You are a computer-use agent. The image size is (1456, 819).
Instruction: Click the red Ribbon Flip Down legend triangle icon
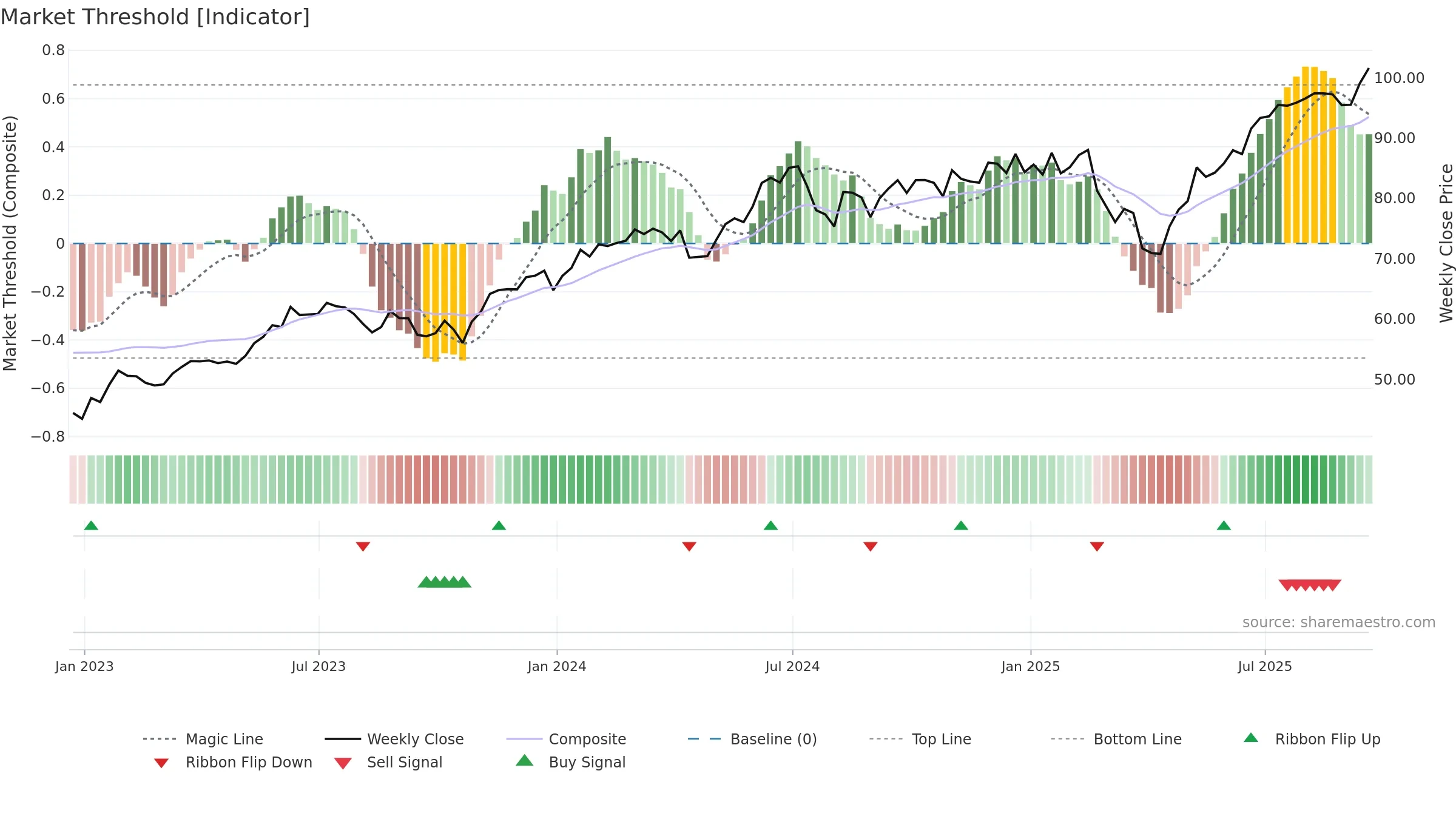[161, 763]
